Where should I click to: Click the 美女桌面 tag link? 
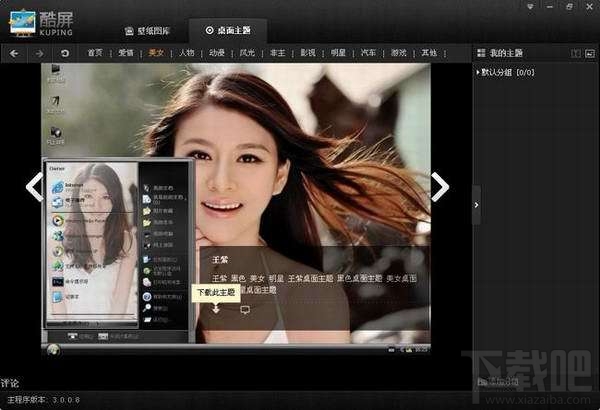(401, 279)
